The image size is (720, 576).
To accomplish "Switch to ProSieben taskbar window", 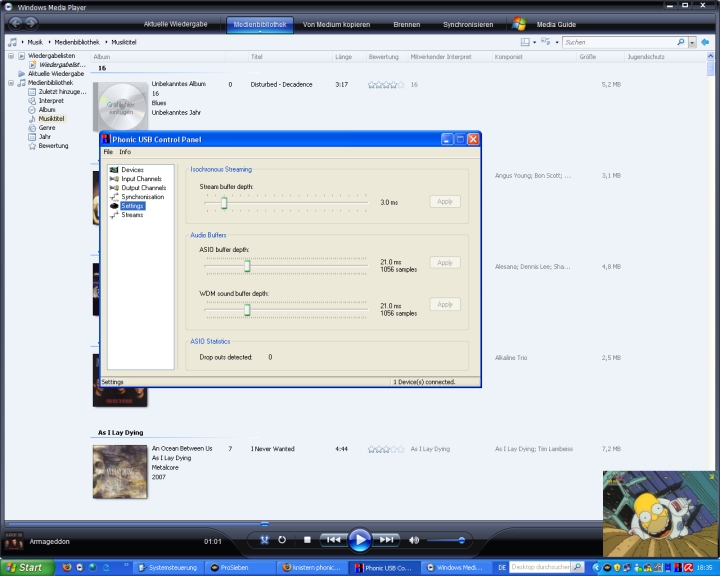I will (x=238, y=568).
